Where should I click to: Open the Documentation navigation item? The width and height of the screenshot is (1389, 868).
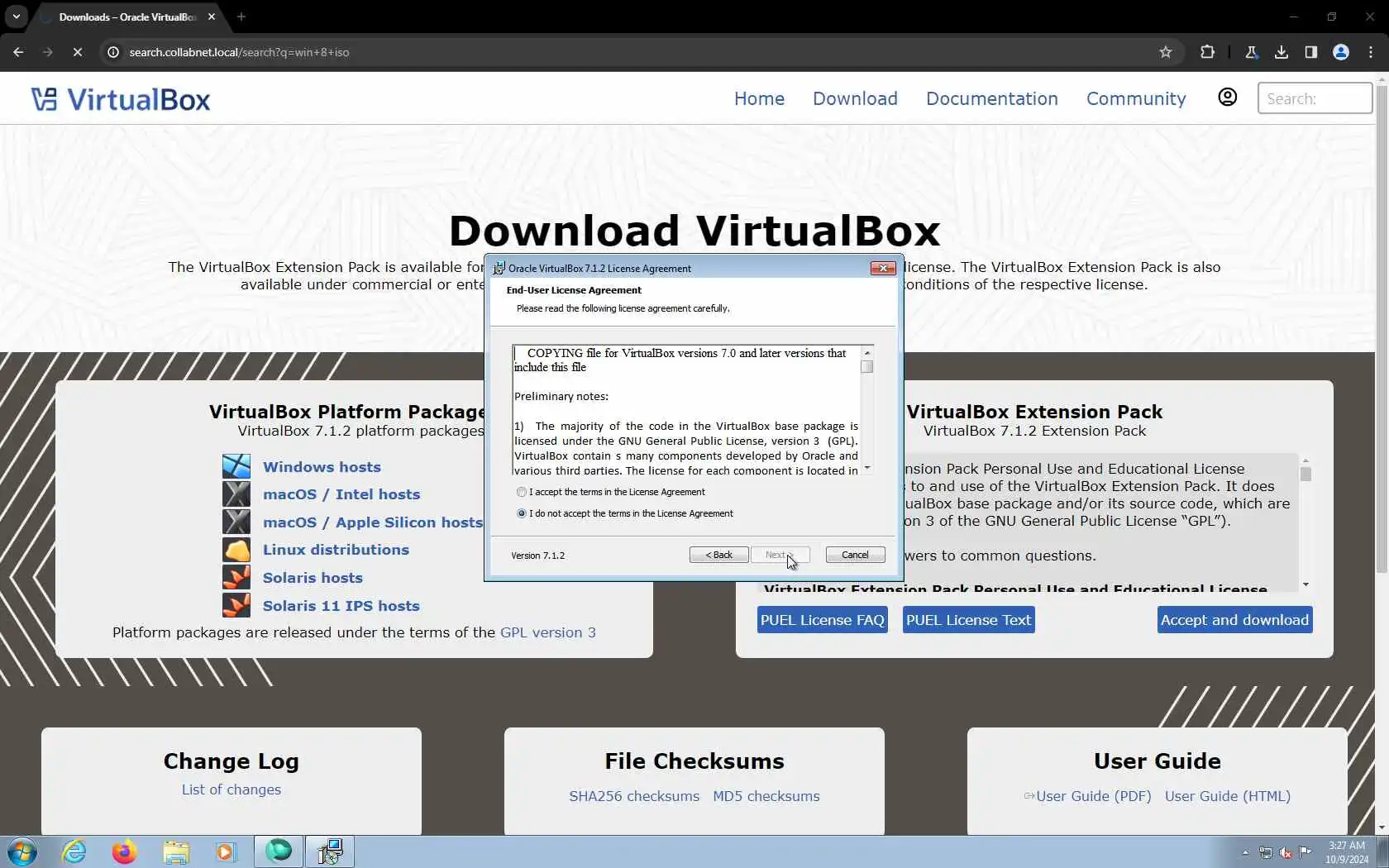click(x=991, y=98)
